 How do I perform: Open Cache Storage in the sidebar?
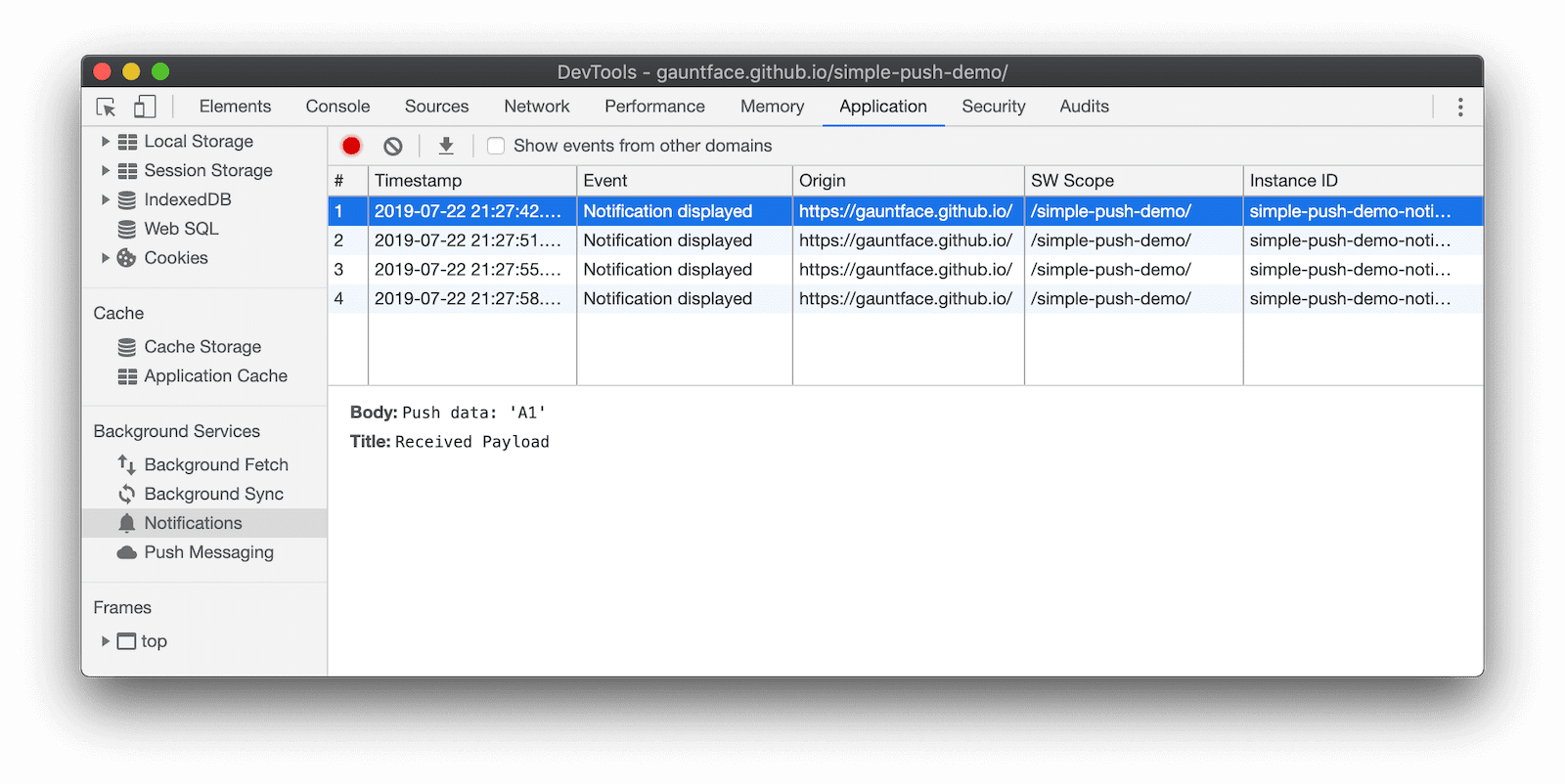(x=202, y=347)
